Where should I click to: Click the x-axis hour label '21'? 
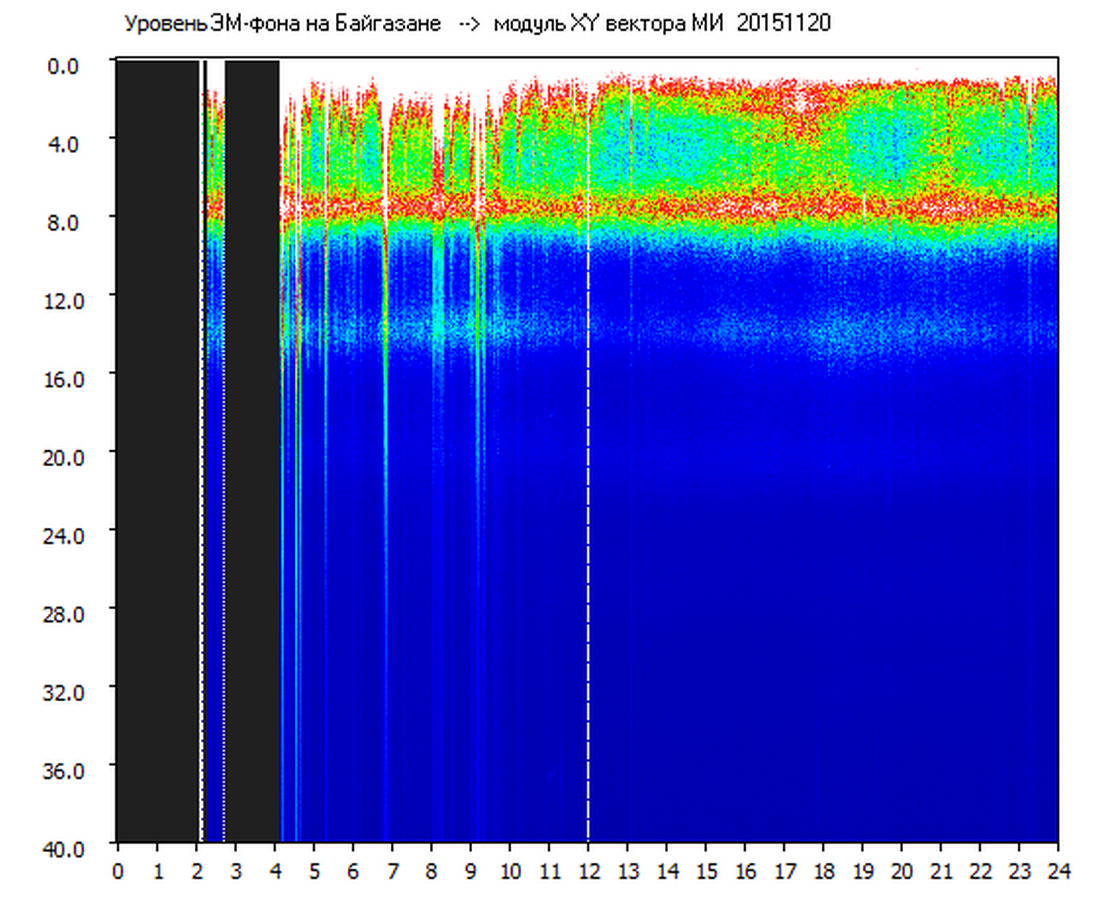tap(941, 871)
